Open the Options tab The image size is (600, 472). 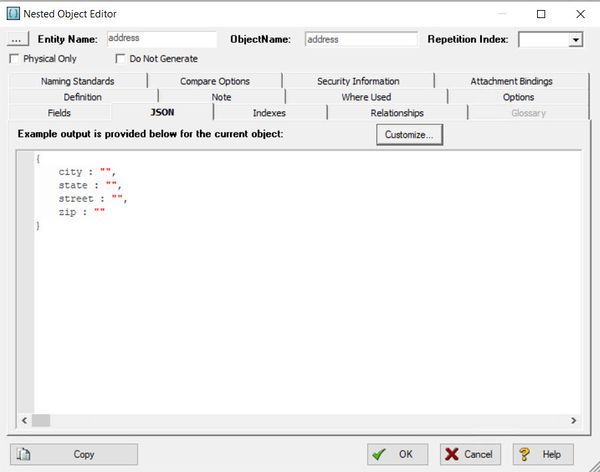pos(518,97)
